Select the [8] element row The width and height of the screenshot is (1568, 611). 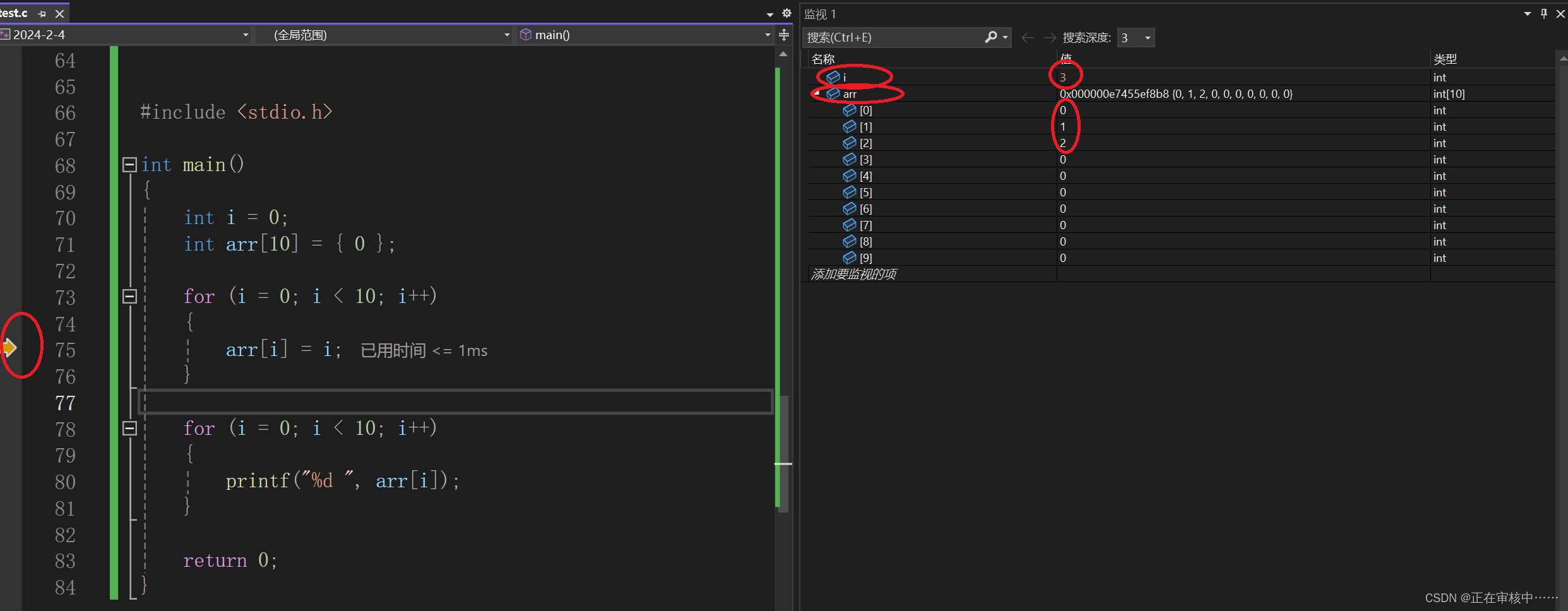click(x=1182, y=241)
